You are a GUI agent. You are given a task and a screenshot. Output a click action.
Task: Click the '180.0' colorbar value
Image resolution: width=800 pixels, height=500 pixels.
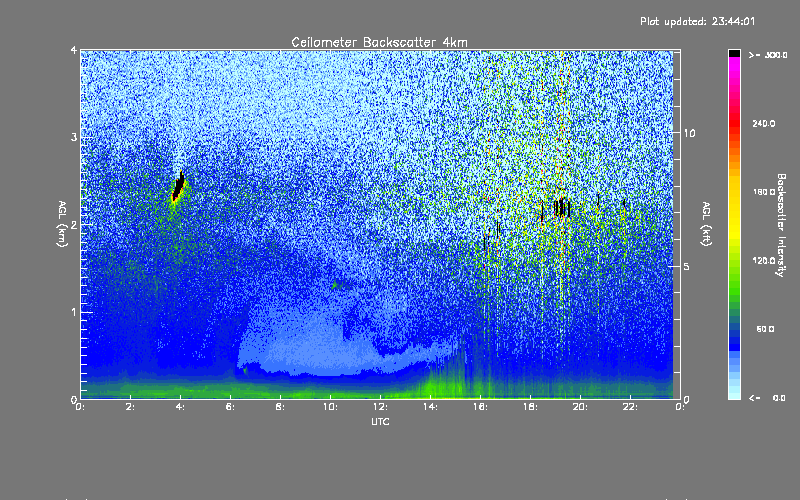point(764,192)
